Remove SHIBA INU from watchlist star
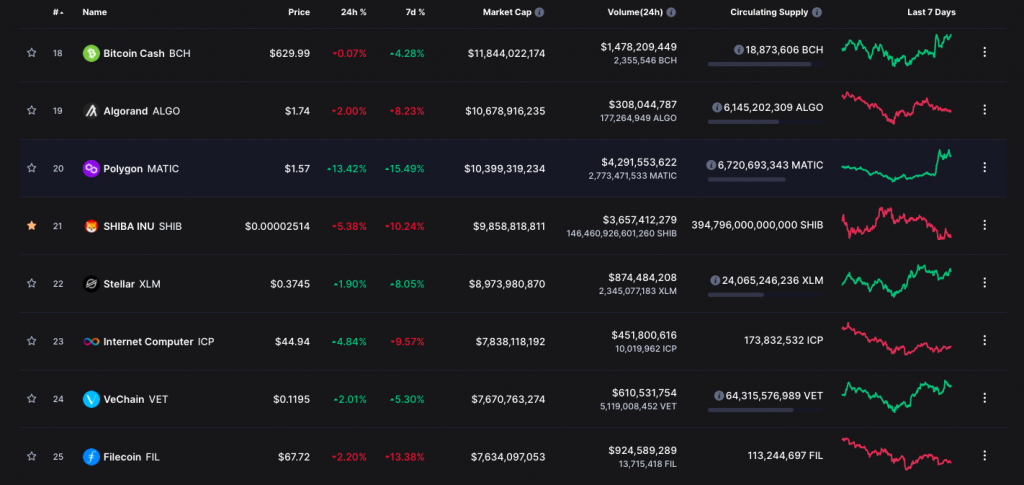Screen dimensions: 1024x485 [31, 225]
